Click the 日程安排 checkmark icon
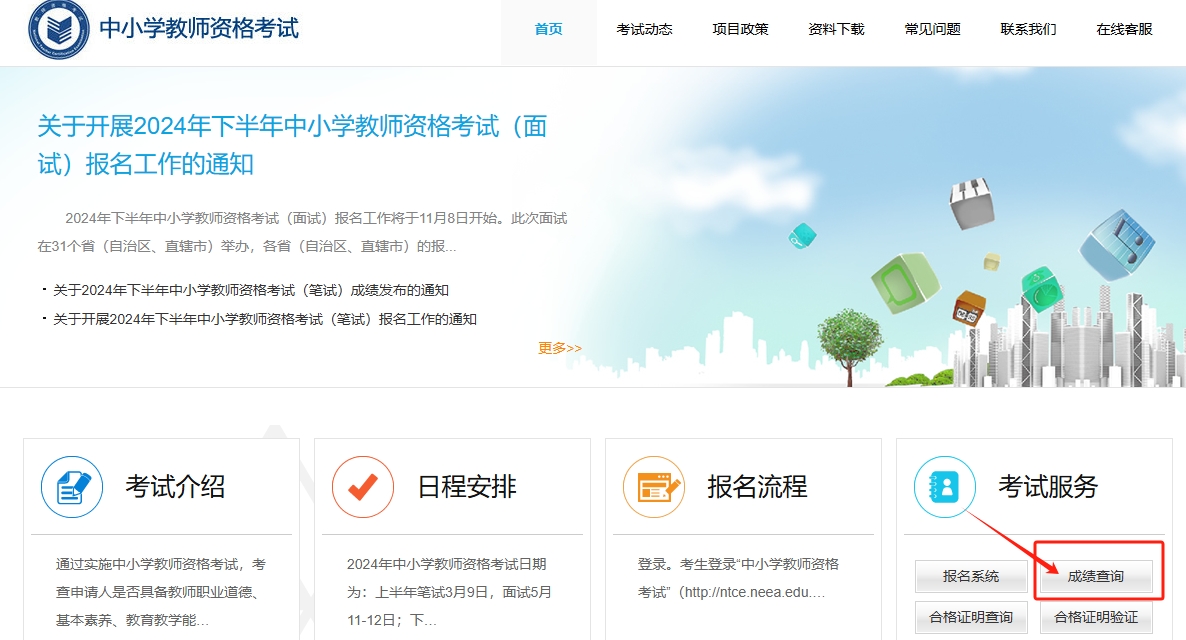The height and width of the screenshot is (640, 1186). click(363, 487)
